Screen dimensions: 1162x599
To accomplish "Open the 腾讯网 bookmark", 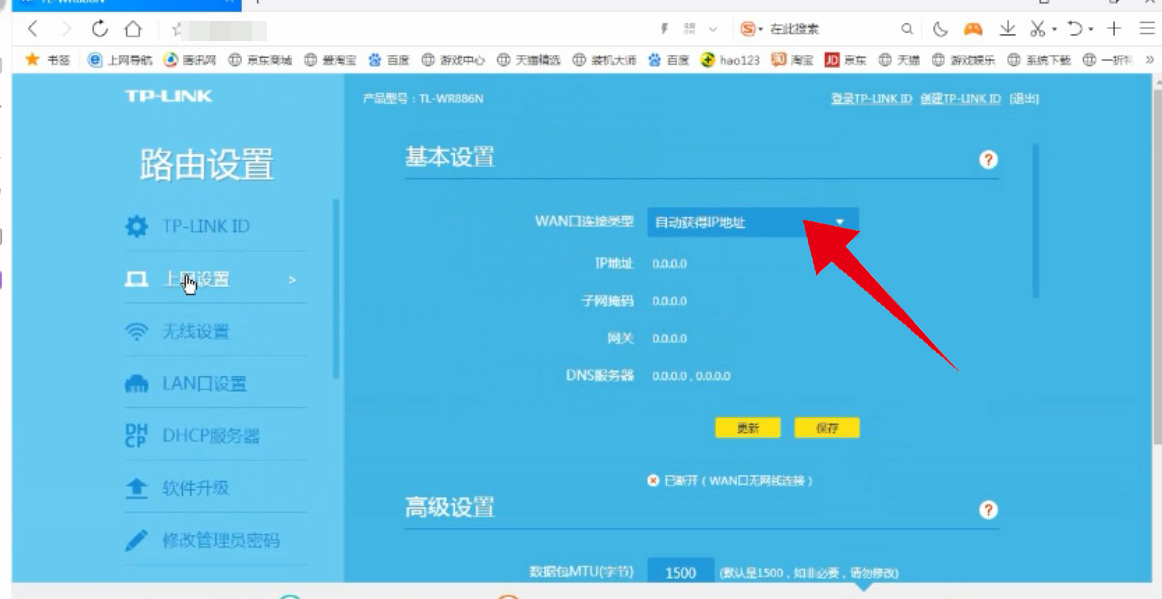I will tap(190, 60).
